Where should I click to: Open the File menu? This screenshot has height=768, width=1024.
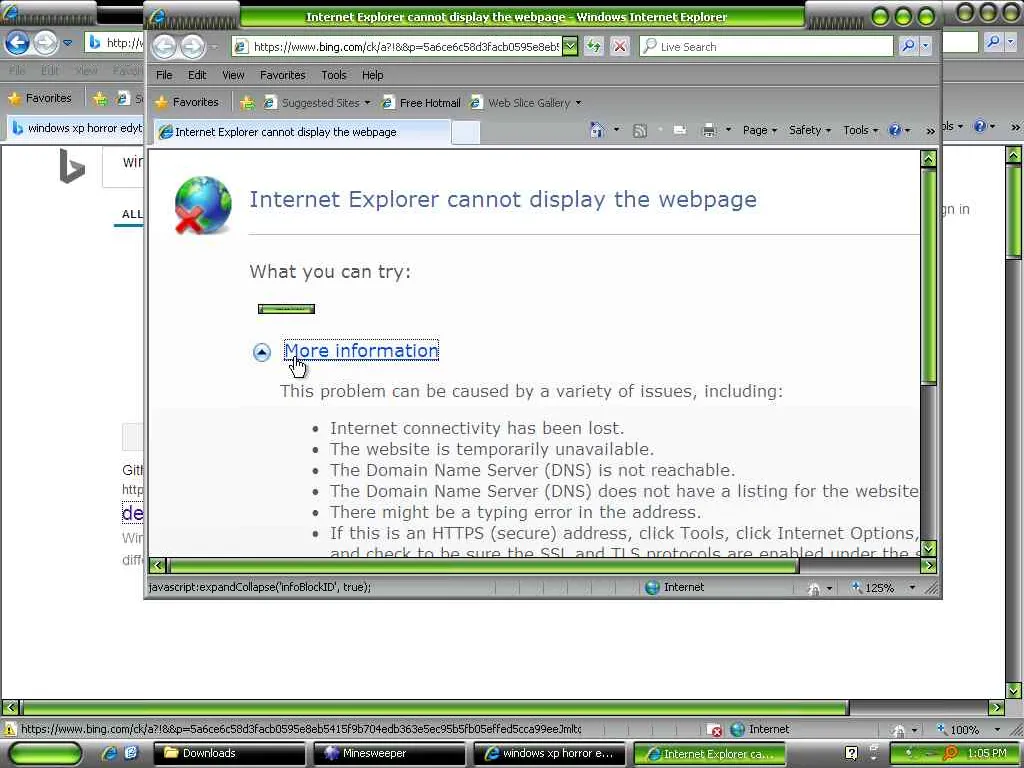click(164, 75)
